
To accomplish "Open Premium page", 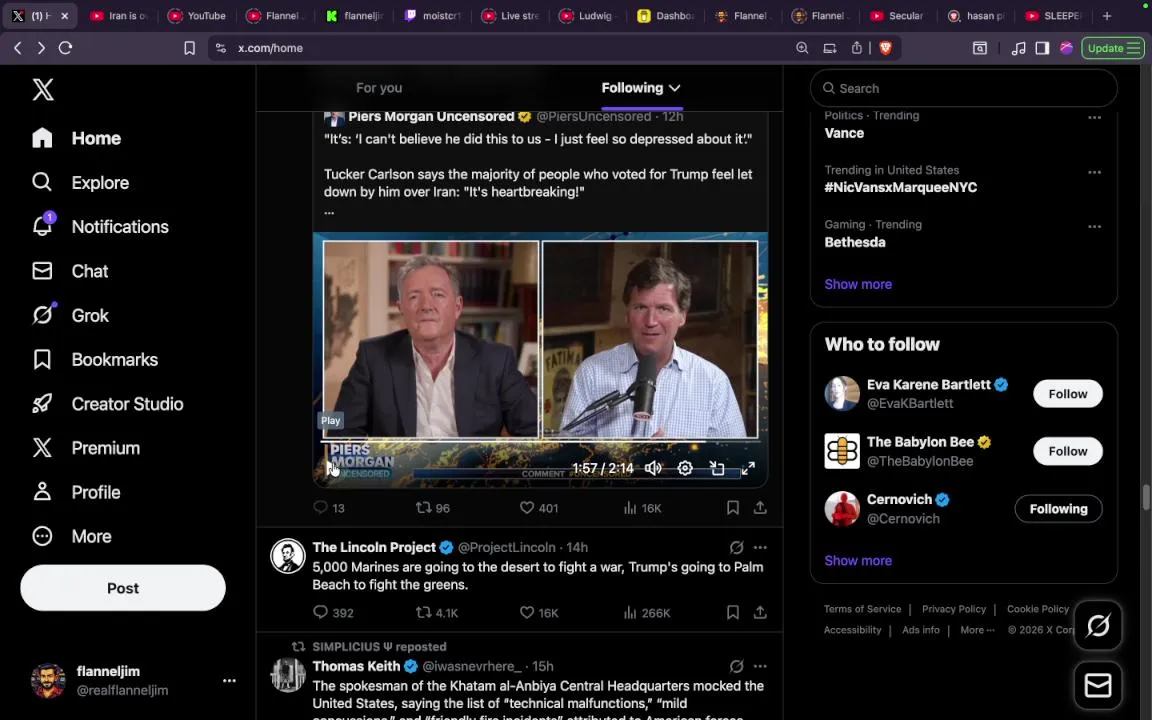I will pos(86,447).
